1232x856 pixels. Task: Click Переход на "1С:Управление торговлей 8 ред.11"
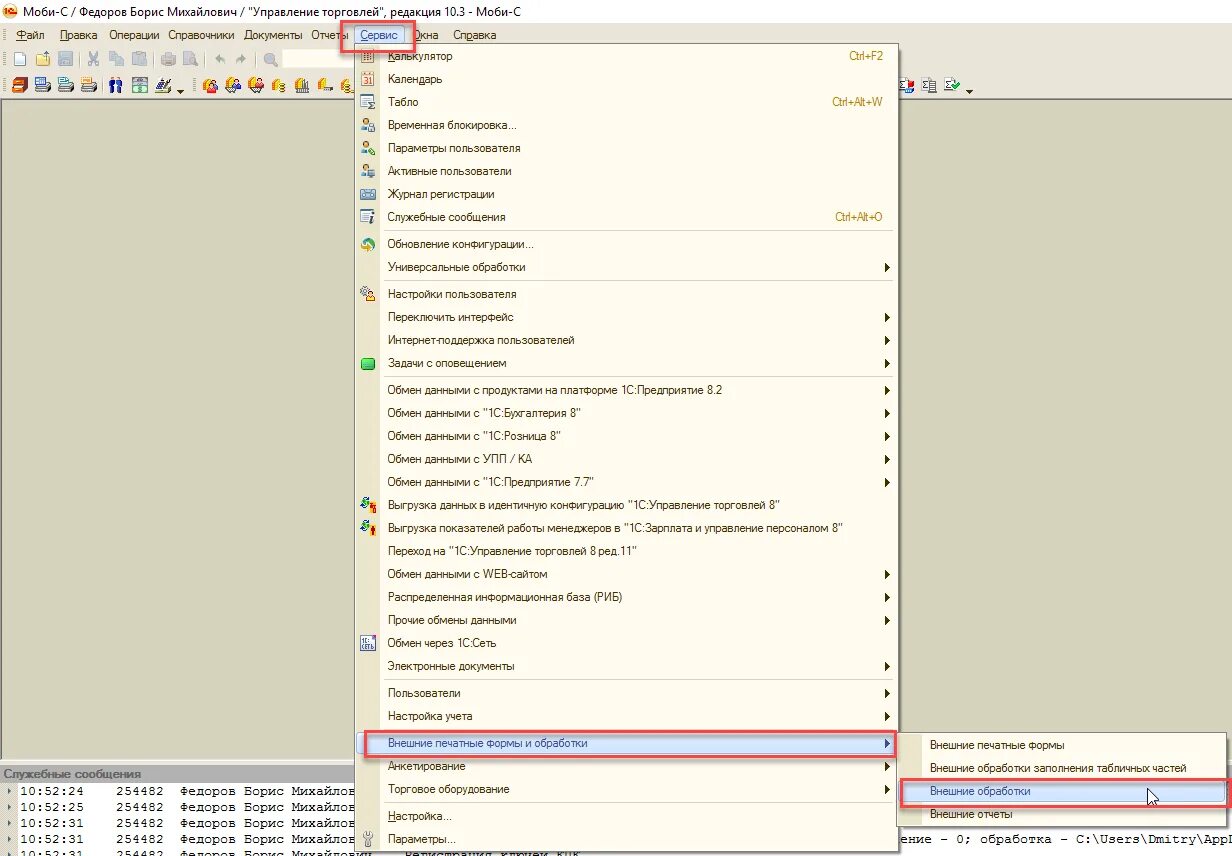628,551
